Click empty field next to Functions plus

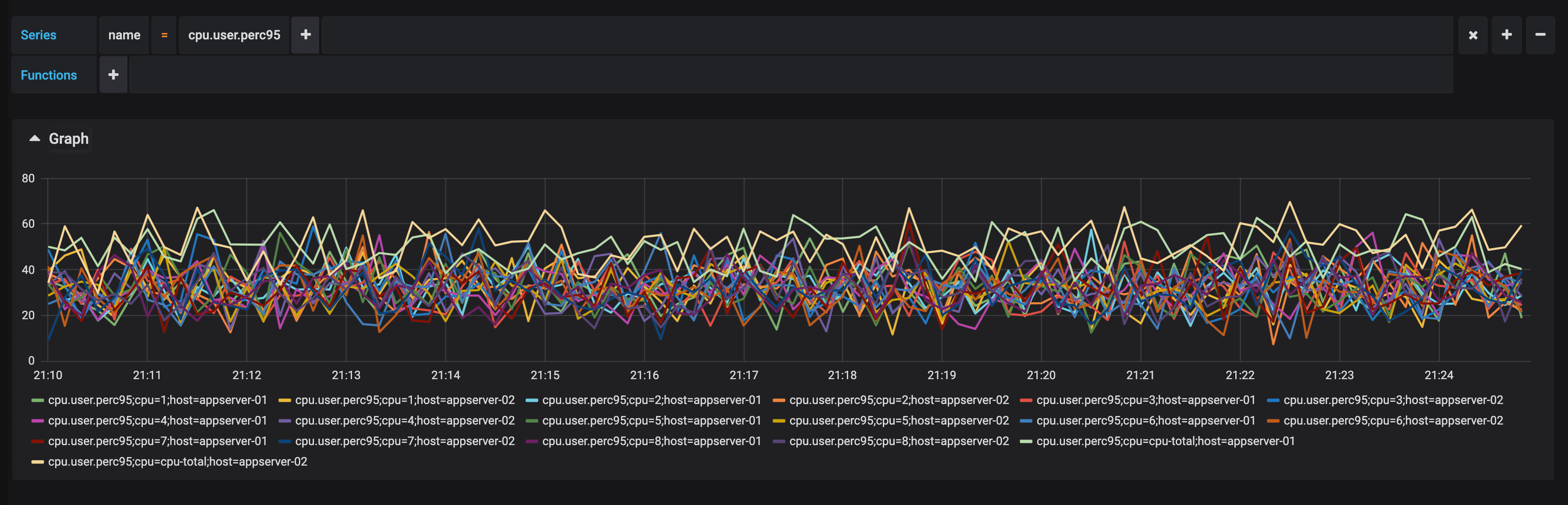tap(791, 75)
